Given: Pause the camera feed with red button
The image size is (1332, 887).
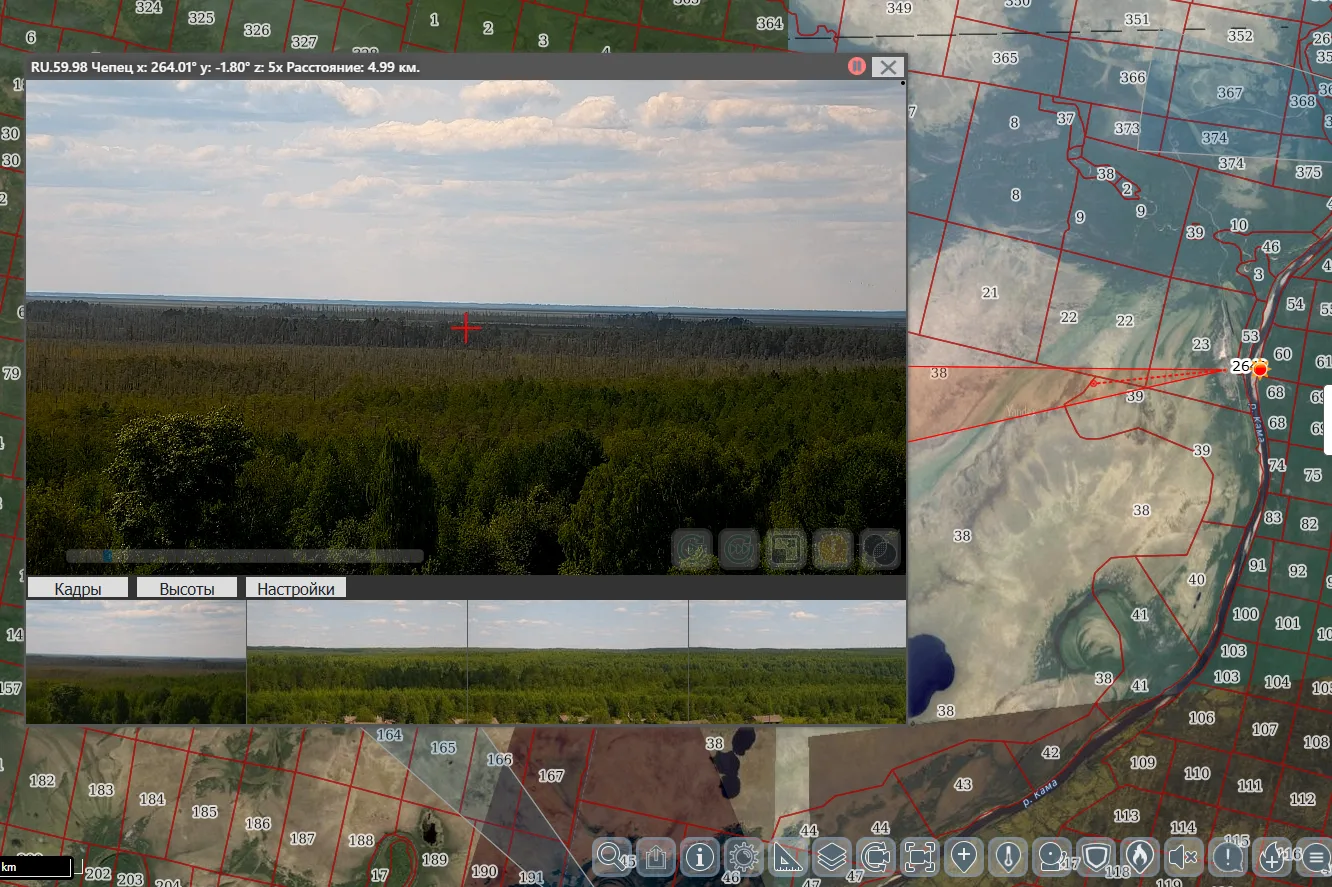Looking at the screenshot, I should [x=857, y=66].
